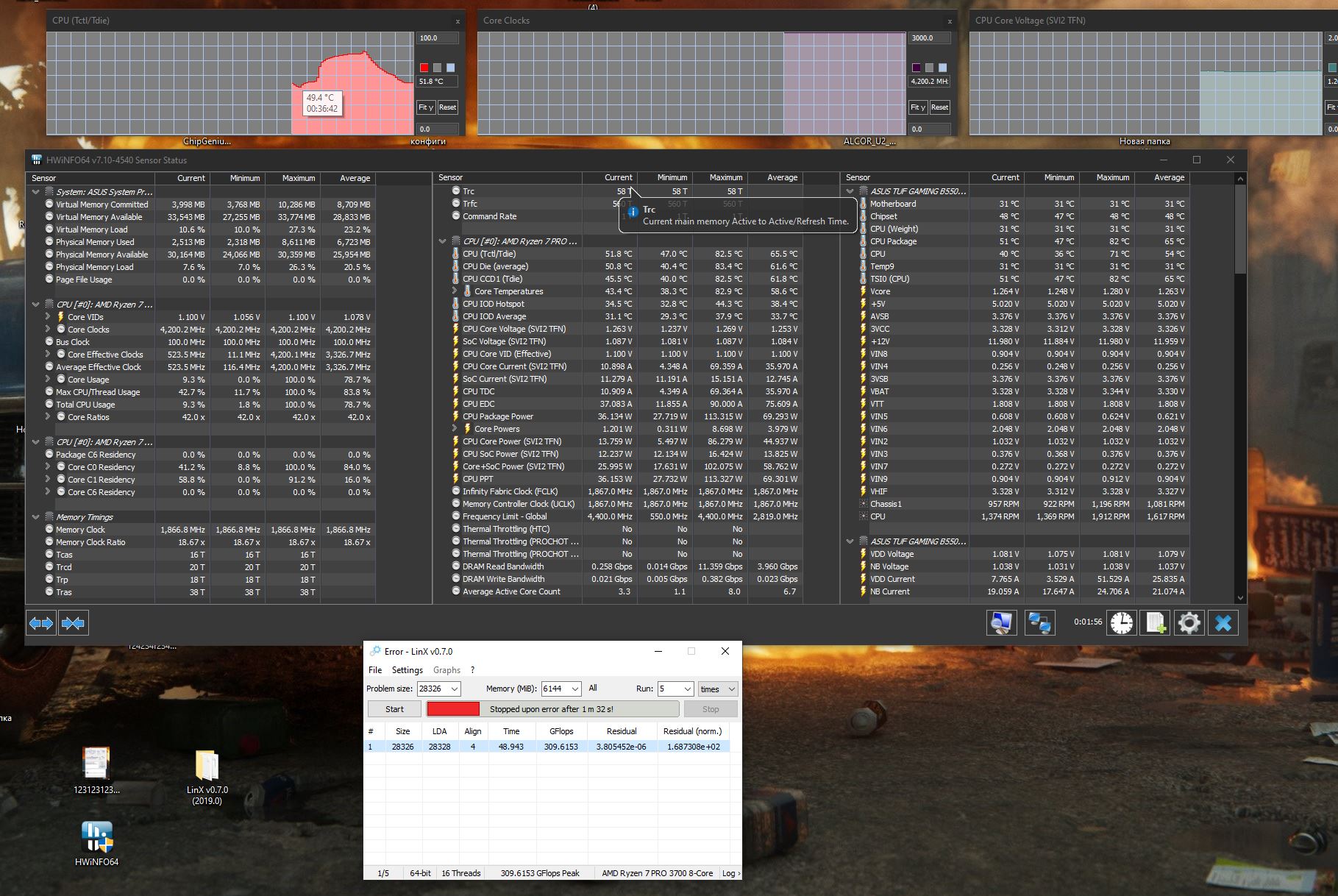Screen dimensions: 1338x896
Task: Click the Virtual Memory Committed sensor icon
Action: (x=49, y=205)
